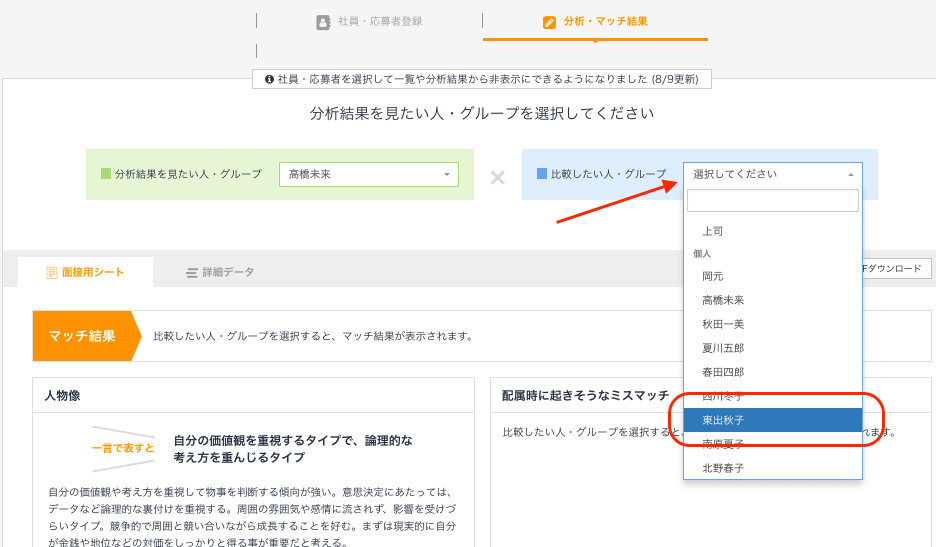Click the detailed data list icon
This screenshot has height=547, width=936.
192,273
